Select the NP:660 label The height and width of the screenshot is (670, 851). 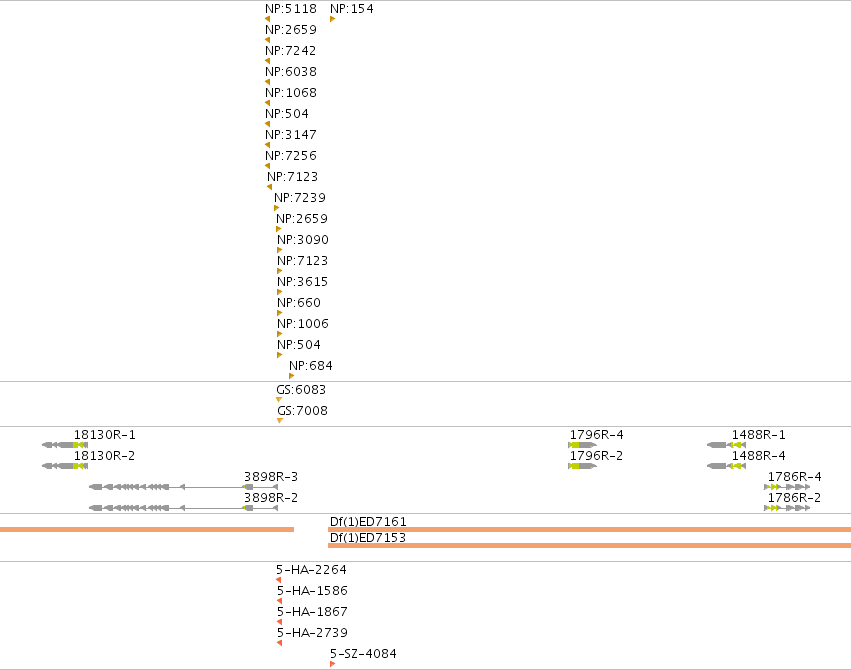click(x=299, y=303)
